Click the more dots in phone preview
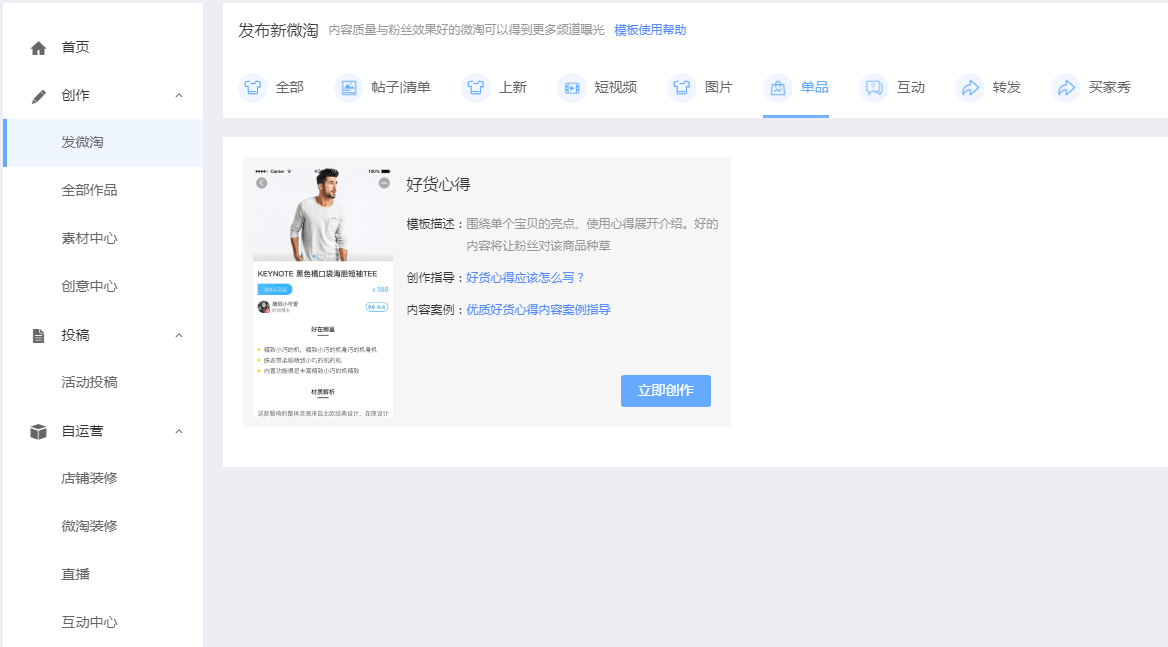Screen dimensions: 1168x647 [384, 183]
